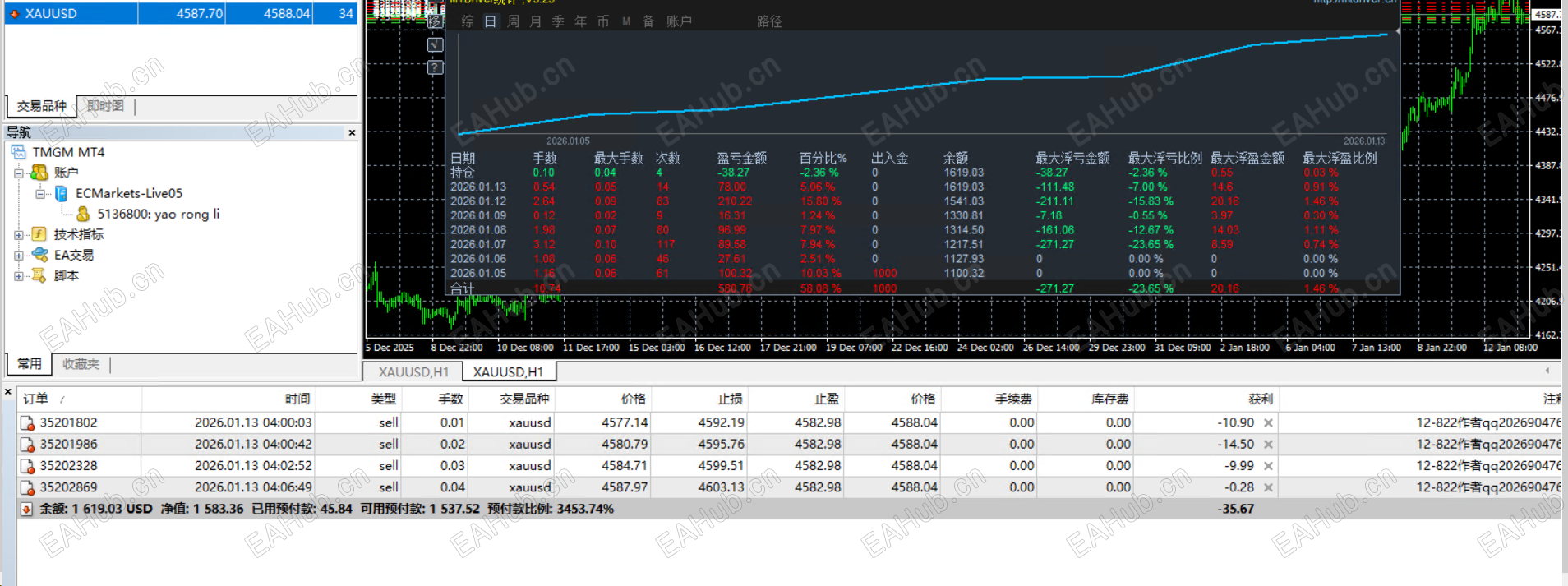The image size is (1568, 586).
Task: Click the 技术指标 indicators icon
Action: (39, 234)
